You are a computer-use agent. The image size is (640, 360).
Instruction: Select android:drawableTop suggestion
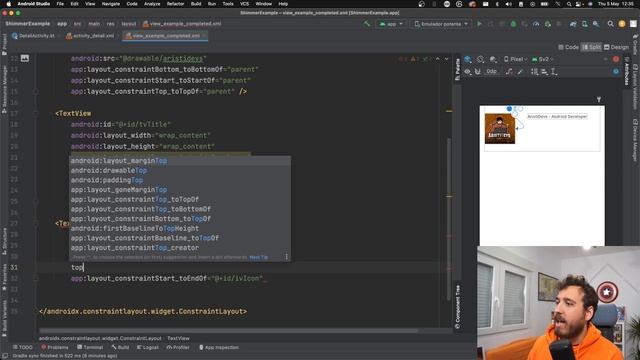click(180, 170)
